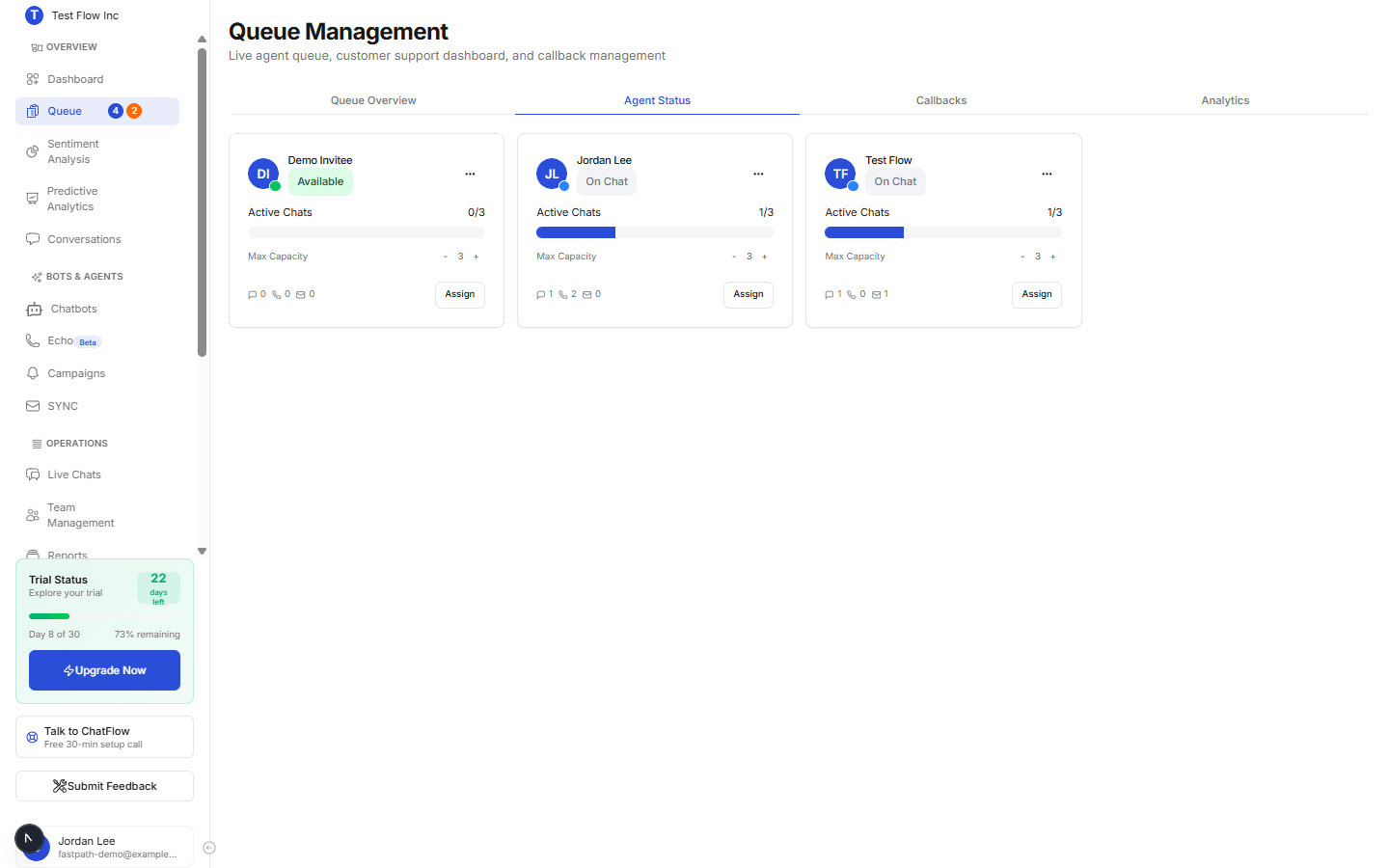Screen dimensions: 1389x868
Task: Go to Predictive Analytics
Action: click(97, 199)
